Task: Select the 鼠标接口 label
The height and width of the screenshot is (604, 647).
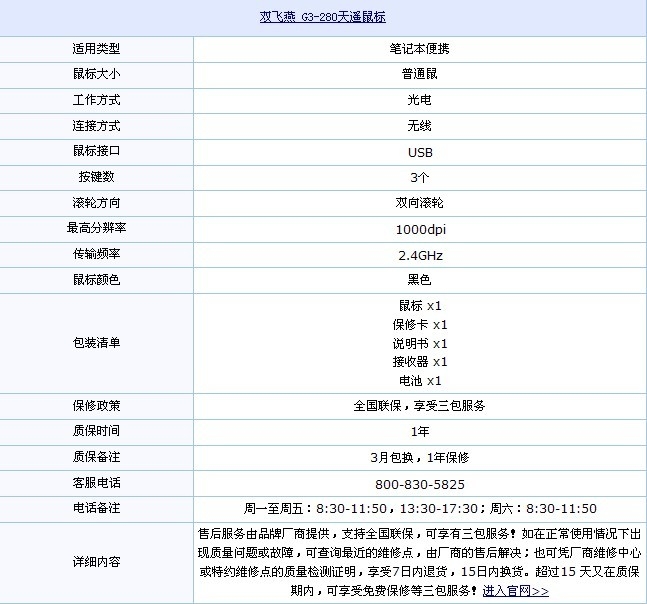Action: pos(97,151)
